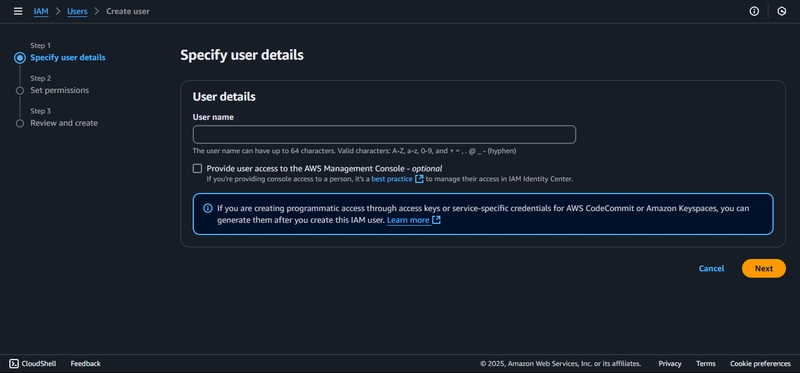Go to the Users breadcrumb

coord(77,11)
